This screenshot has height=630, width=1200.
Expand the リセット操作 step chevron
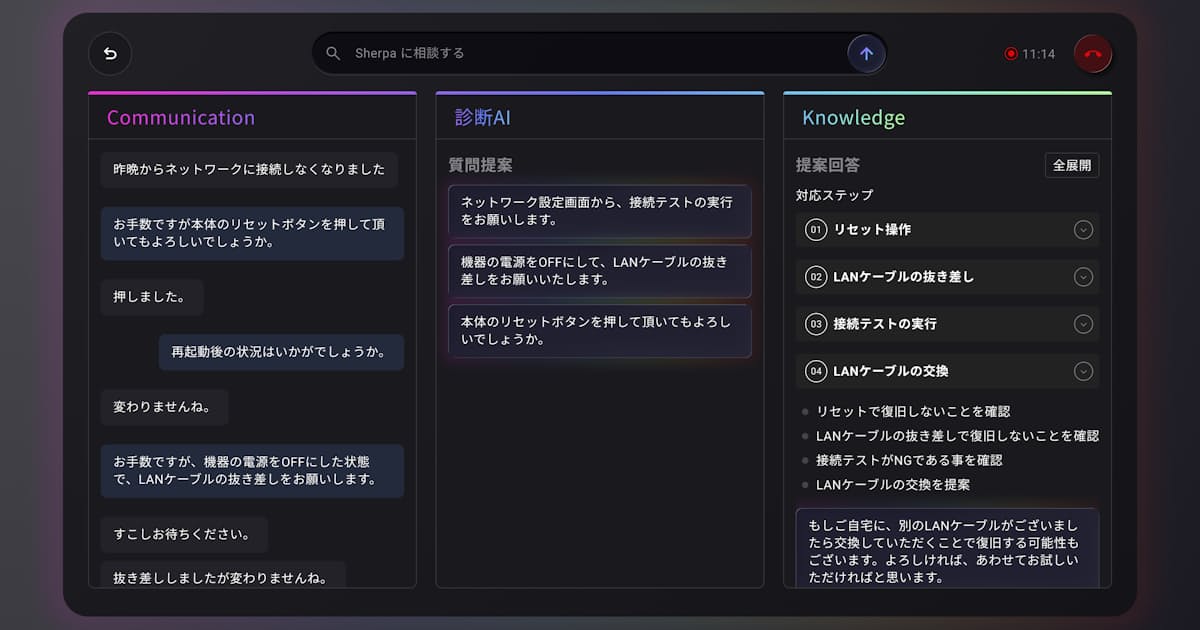1083,230
